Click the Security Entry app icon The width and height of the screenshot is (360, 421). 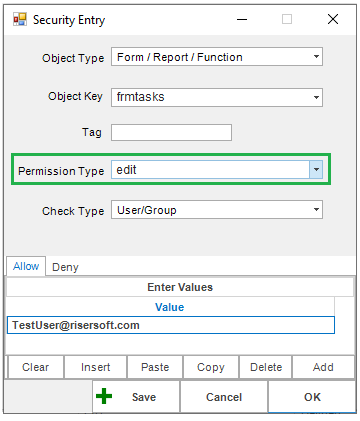click(x=20, y=19)
